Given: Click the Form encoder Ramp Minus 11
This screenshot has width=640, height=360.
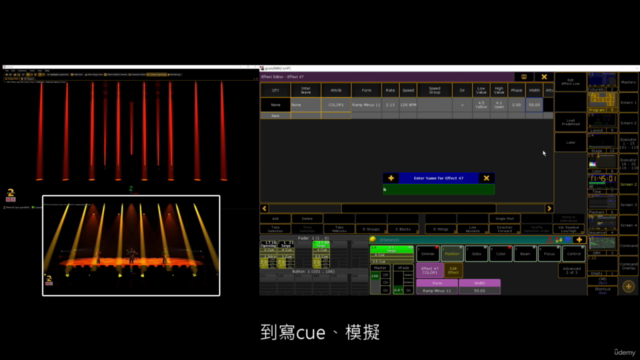Looking at the screenshot, I should (437, 287).
